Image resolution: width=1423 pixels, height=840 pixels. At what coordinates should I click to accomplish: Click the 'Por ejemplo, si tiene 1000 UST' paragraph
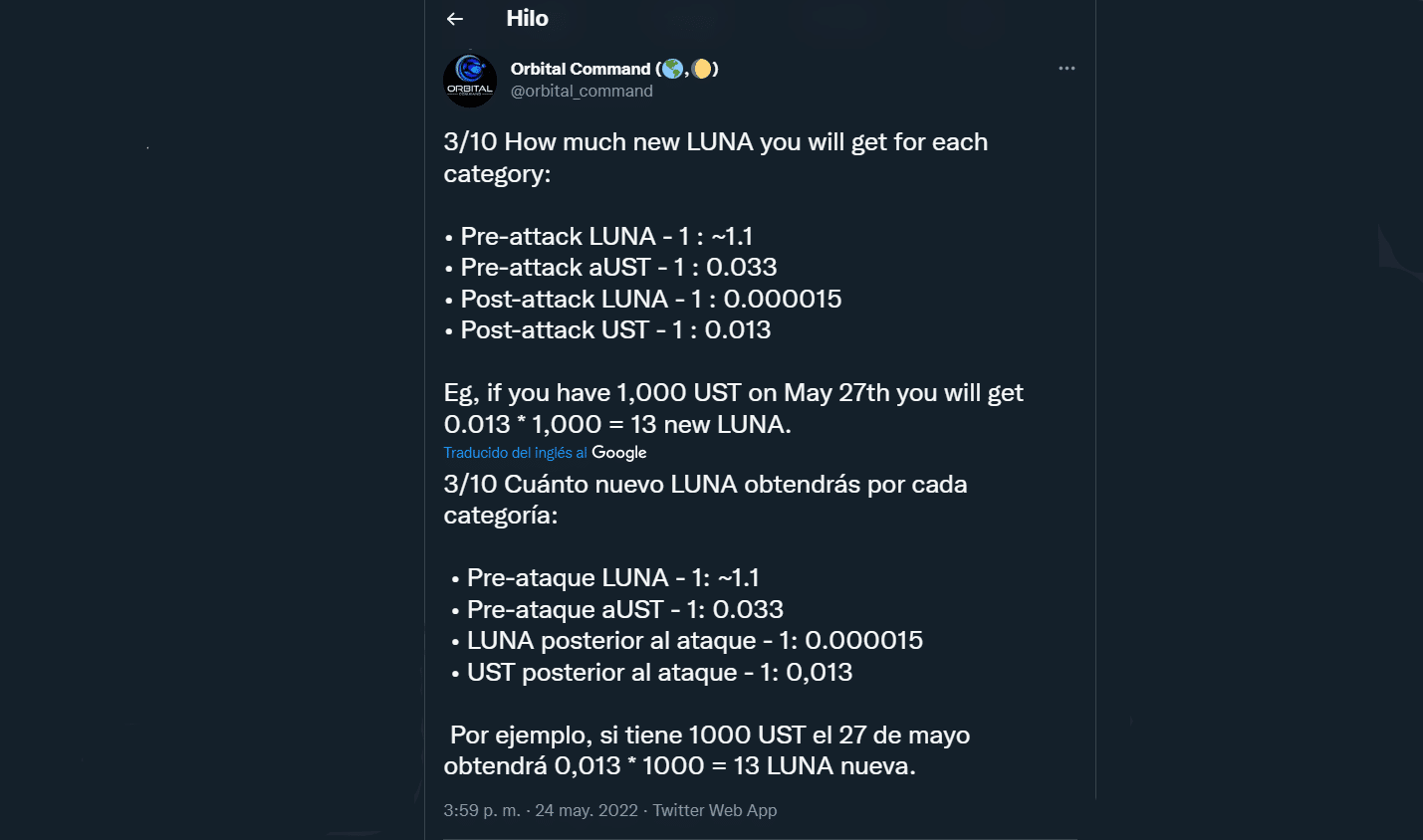pos(707,750)
